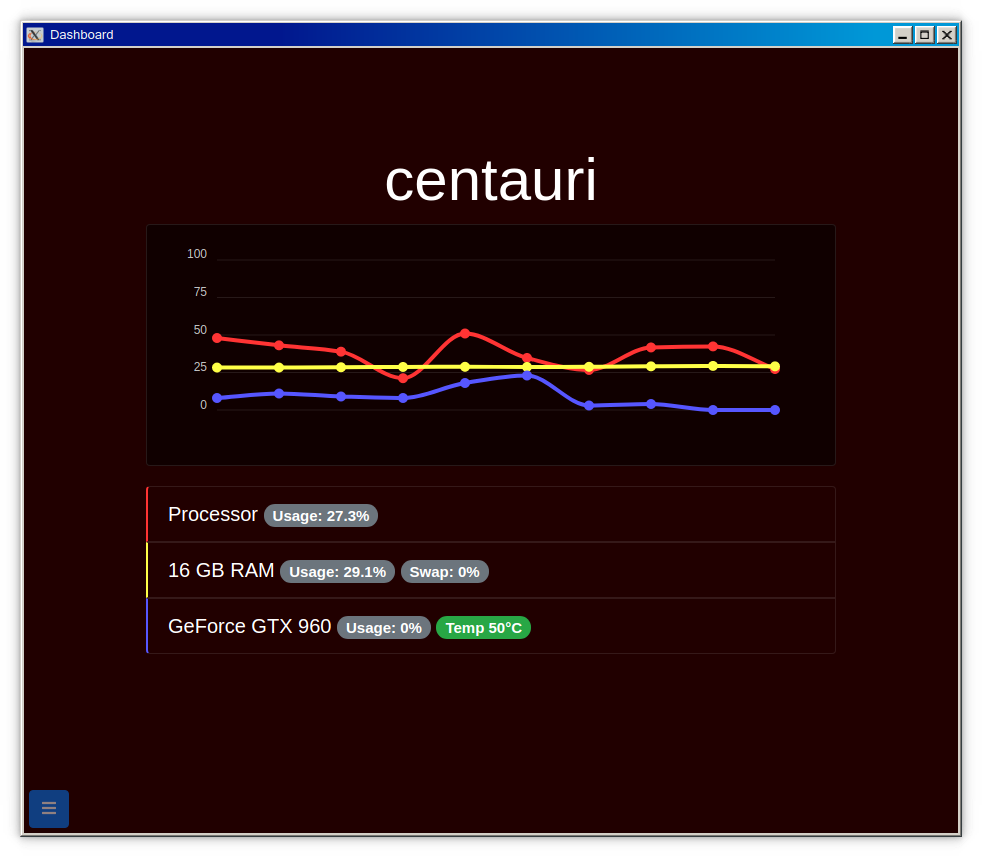Click the last blue data point on chart

tap(775, 410)
